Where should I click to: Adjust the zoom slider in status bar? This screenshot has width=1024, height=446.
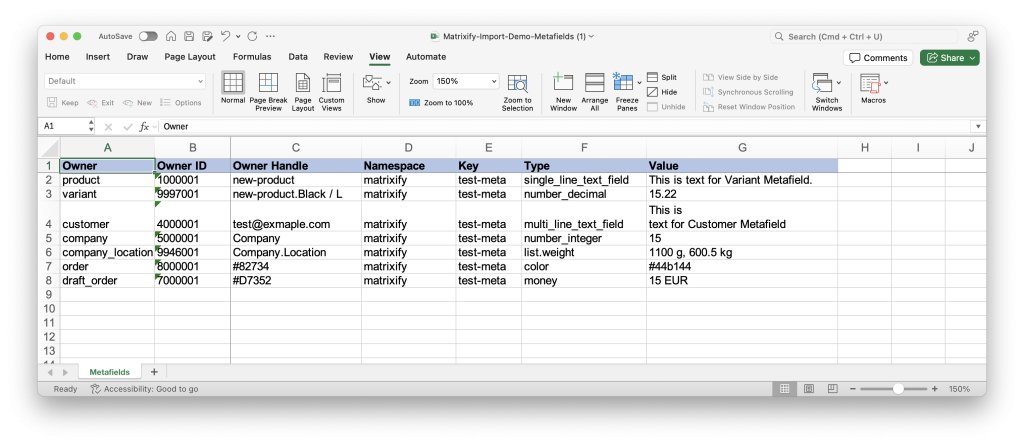click(897, 389)
